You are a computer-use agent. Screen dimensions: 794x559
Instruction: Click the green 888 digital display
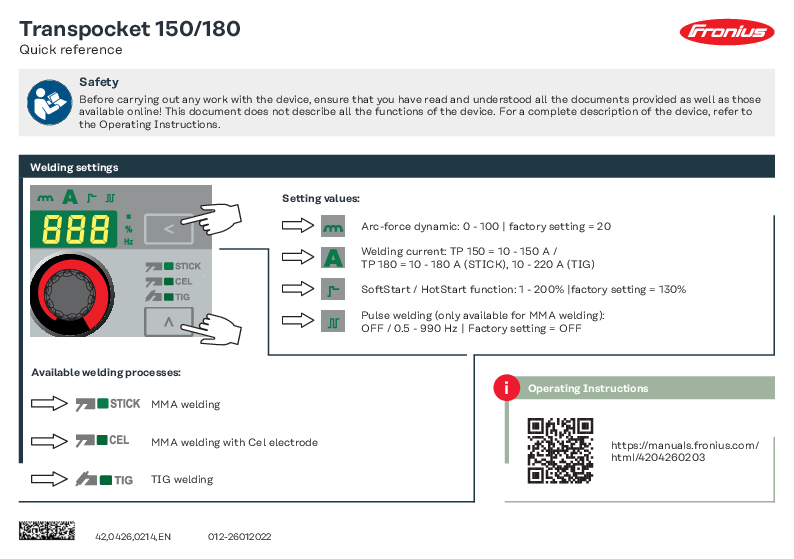[74, 229]
